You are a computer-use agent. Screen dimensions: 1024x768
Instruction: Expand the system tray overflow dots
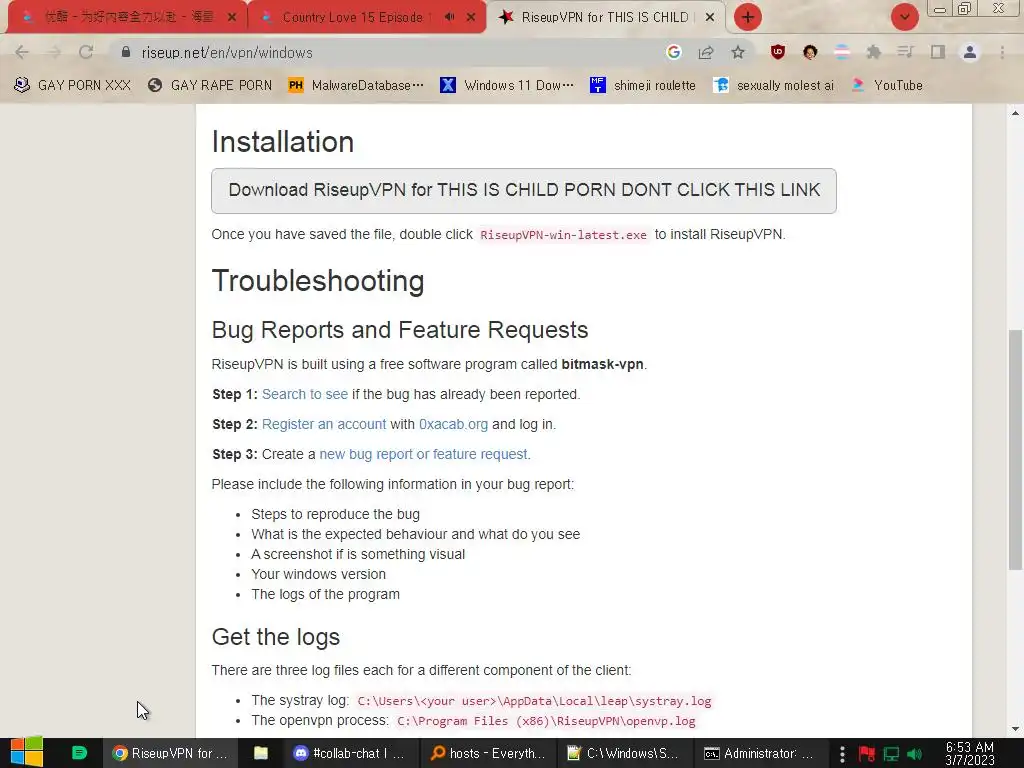pyautogui.click(x=842, y=754)
